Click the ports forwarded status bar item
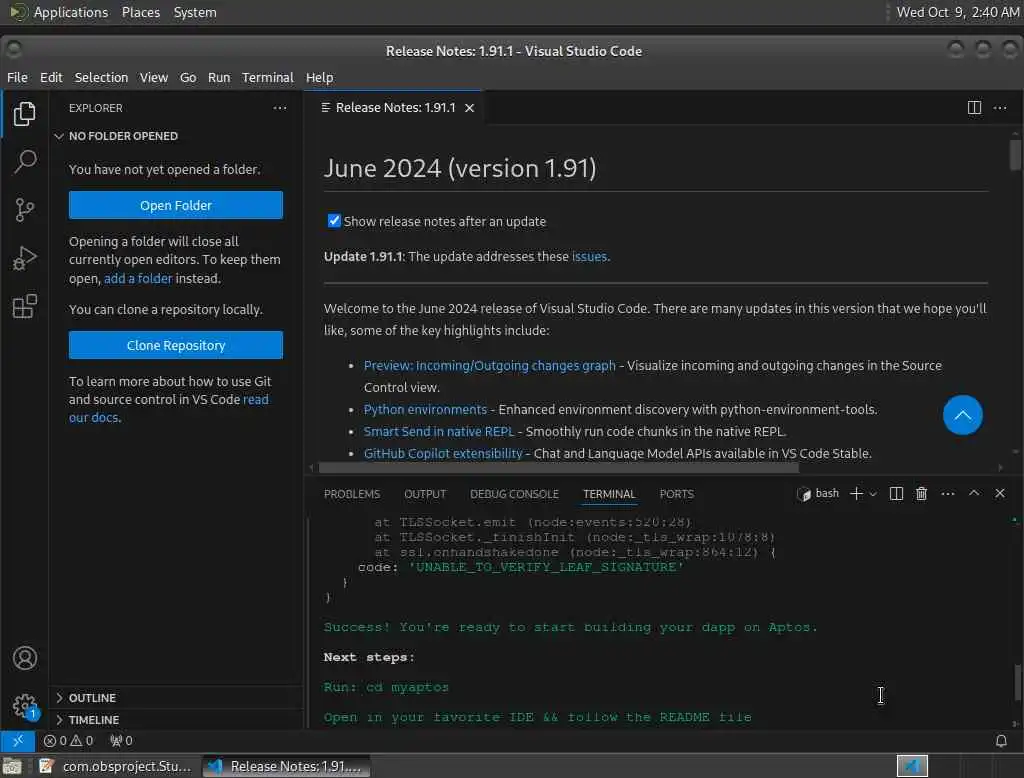Viewport: 1024px width, 778px height. click(x=121, y=741)
